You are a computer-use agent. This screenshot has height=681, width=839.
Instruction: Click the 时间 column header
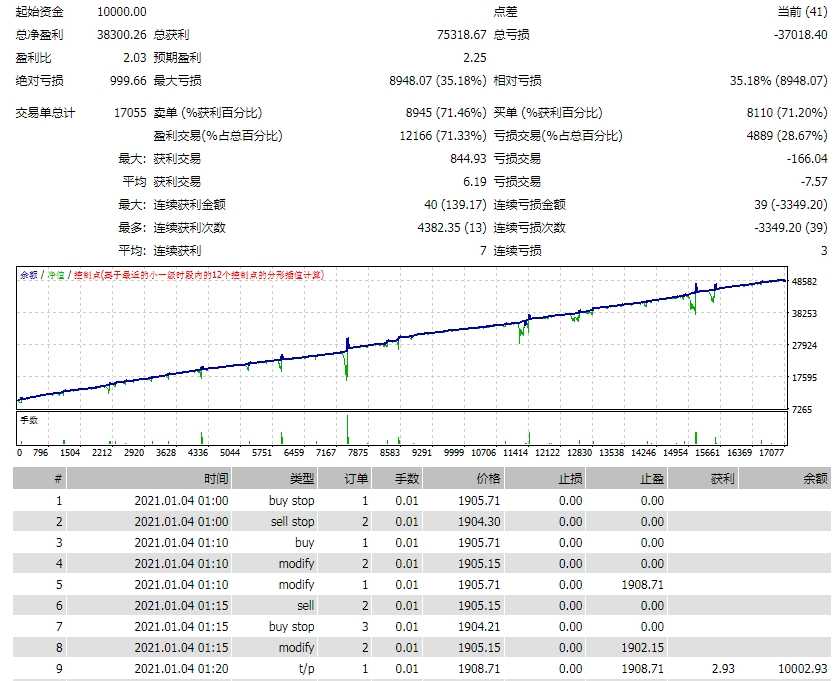click(216, 479)
